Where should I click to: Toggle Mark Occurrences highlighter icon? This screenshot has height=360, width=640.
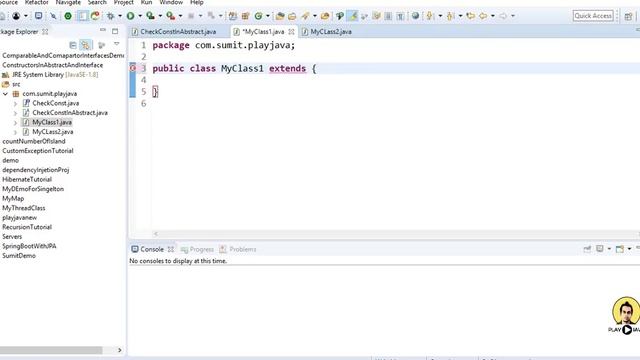353,16
